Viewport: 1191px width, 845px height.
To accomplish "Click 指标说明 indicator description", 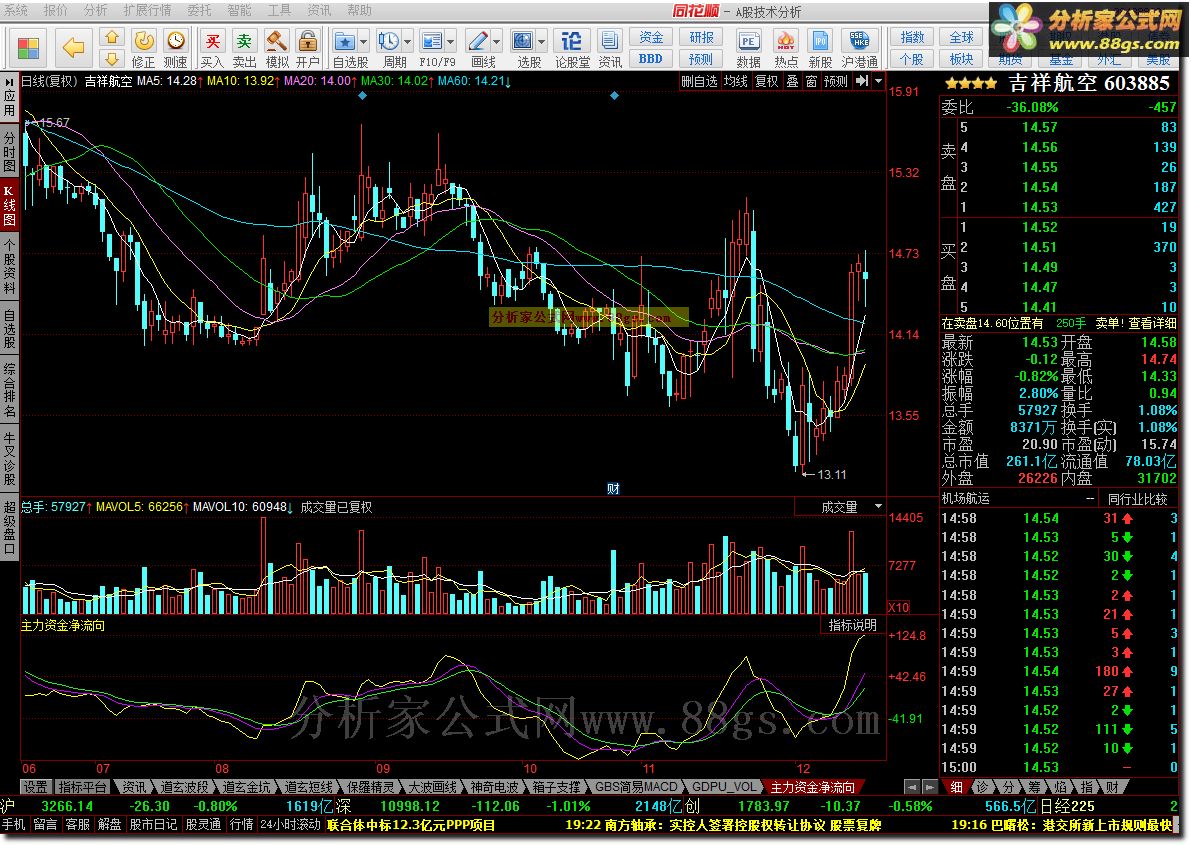I will click(852, 625).
